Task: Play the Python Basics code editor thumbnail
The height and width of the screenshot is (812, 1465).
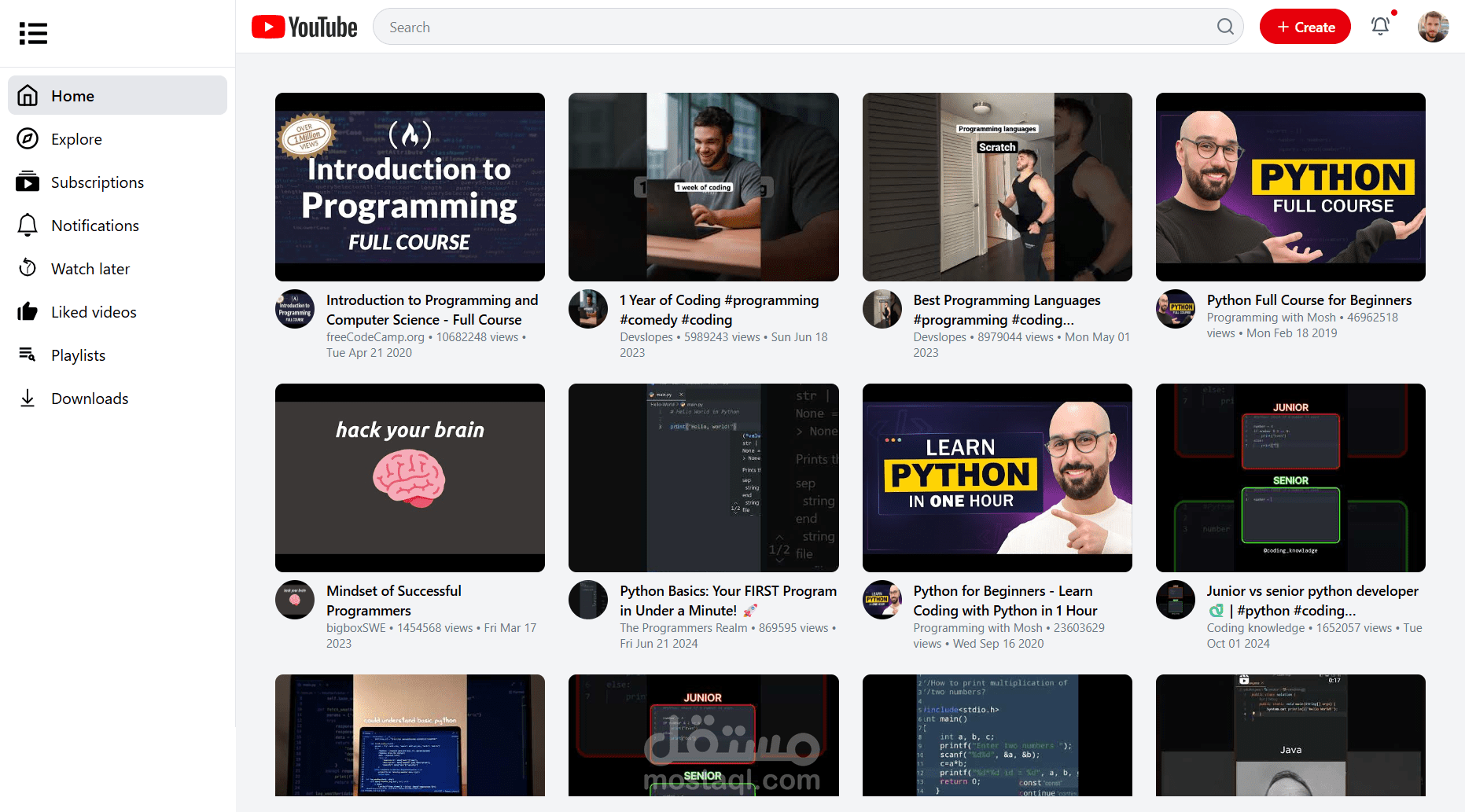Action: point(704,478)
